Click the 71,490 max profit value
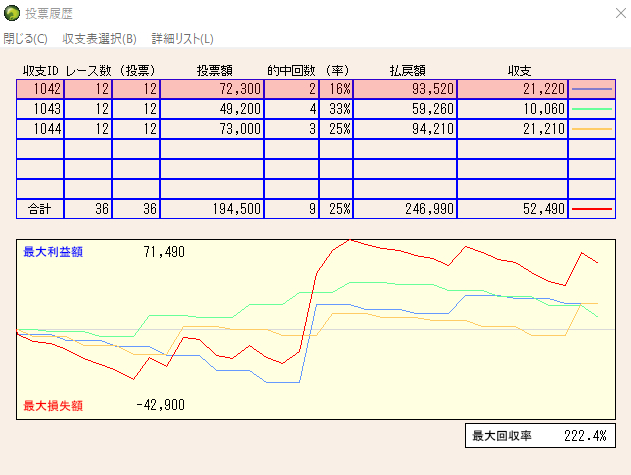The image size is (631, 475). 164,252
